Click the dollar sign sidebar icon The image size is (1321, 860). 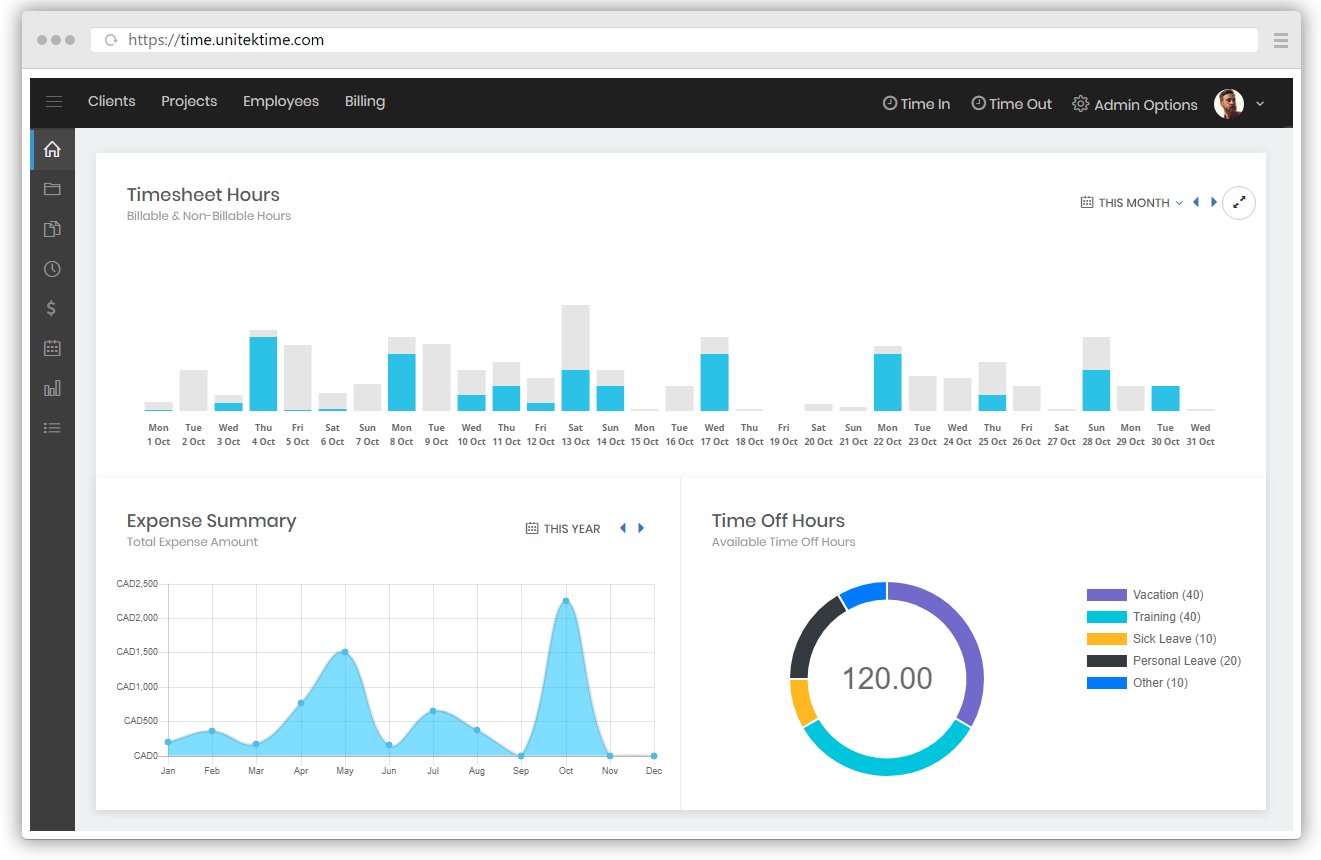(x=52, y=308)
